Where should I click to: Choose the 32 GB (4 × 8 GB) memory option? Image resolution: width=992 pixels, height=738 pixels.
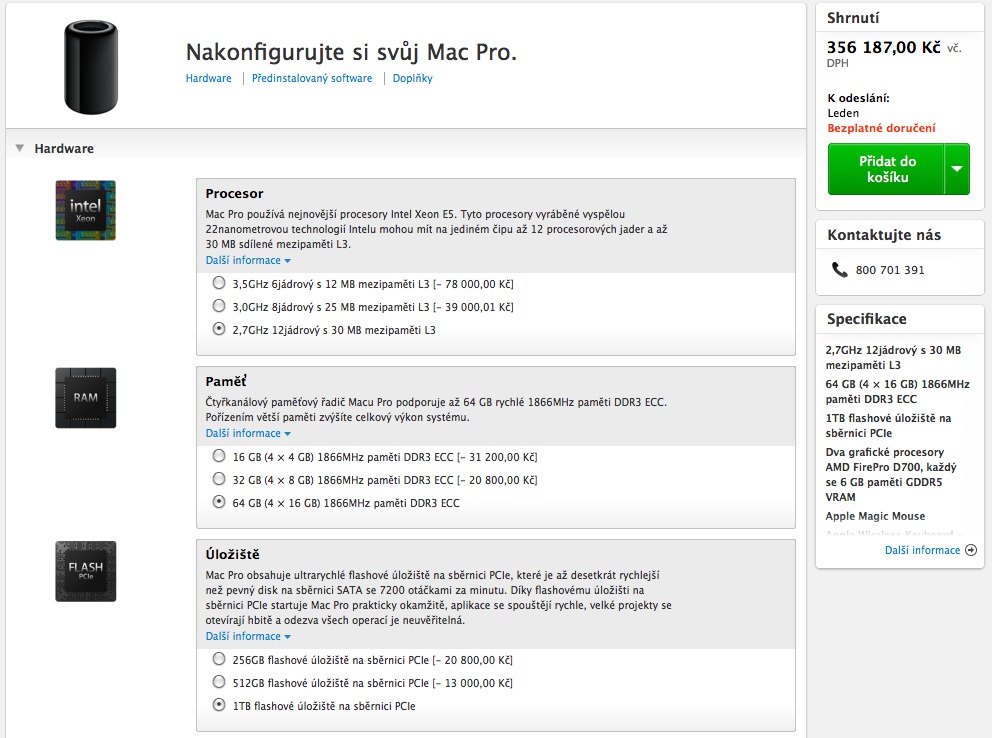pos(219,480)
